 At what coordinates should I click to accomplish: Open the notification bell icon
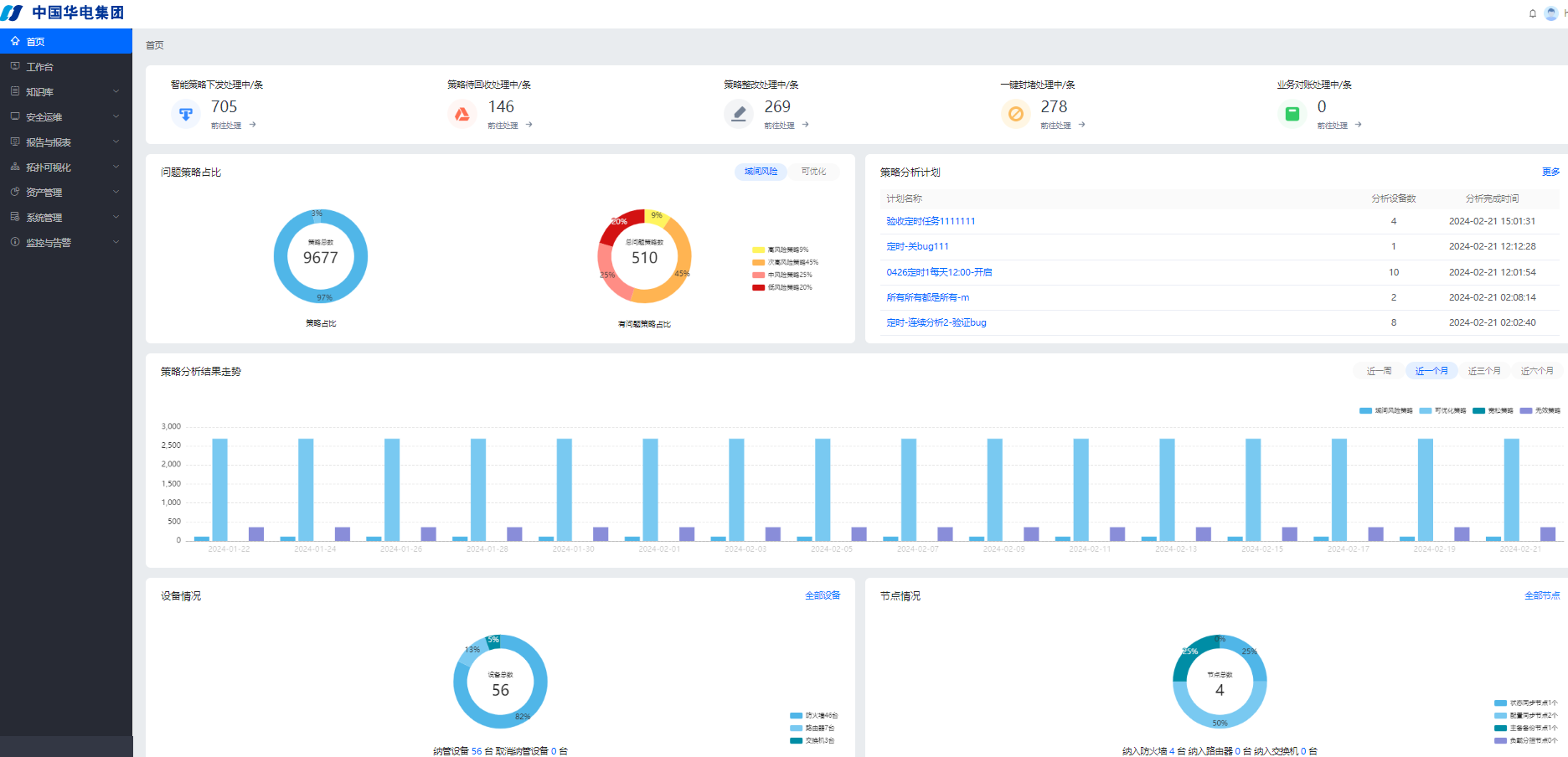coord(1533,13)
